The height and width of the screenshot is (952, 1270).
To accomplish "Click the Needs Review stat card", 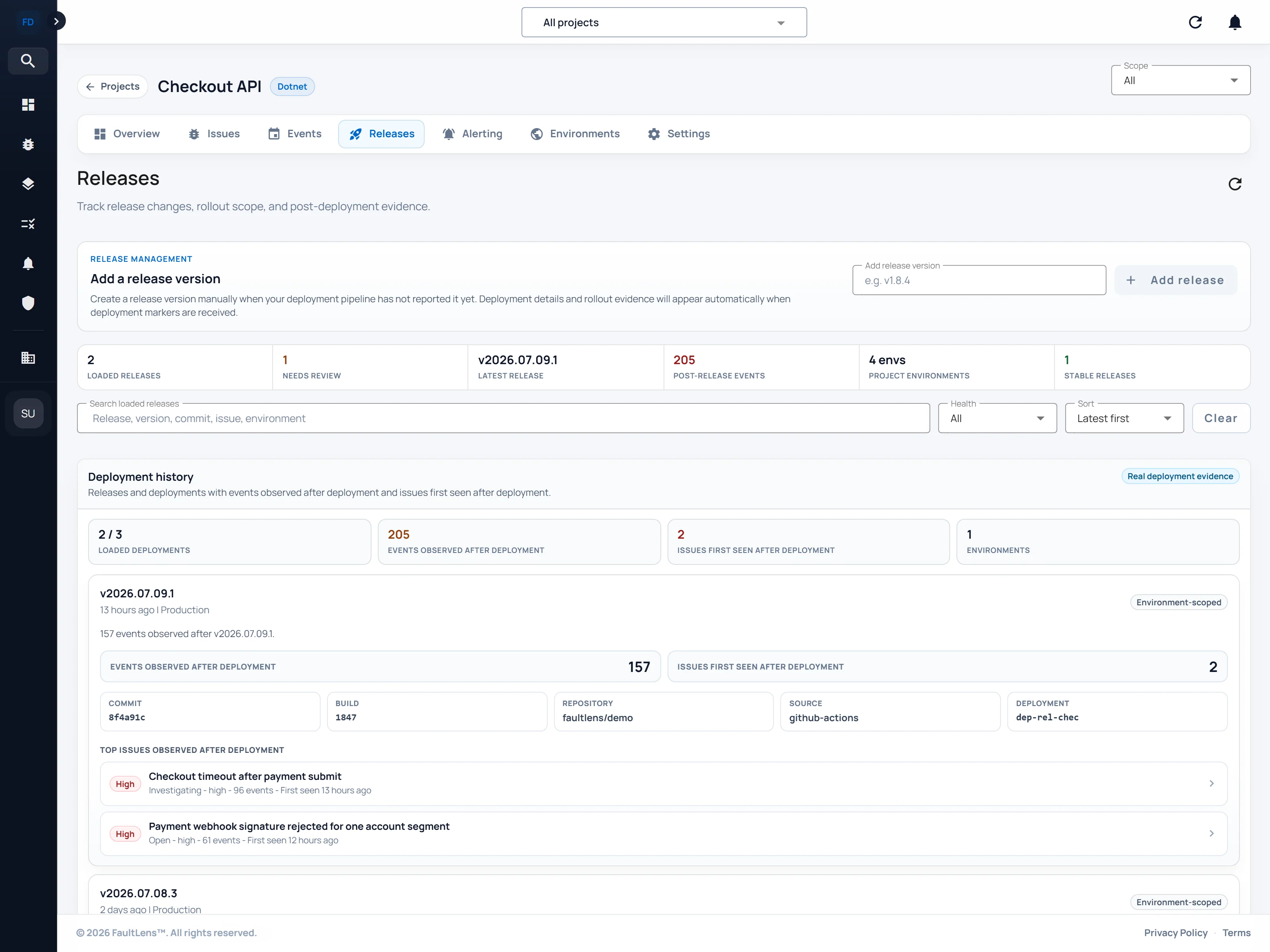I will [370, 367].
